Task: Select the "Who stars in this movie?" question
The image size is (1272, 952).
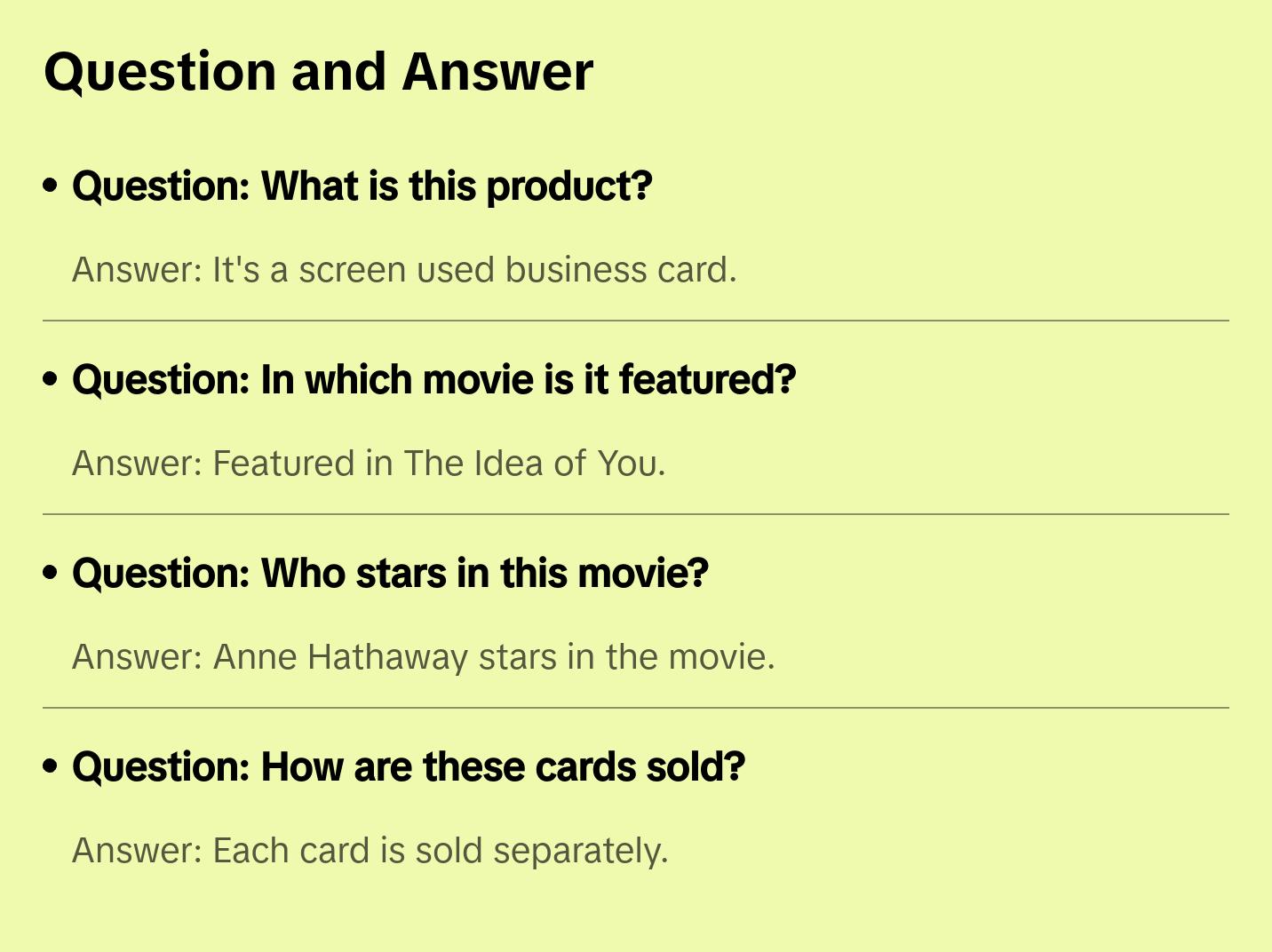Action: 390,574
